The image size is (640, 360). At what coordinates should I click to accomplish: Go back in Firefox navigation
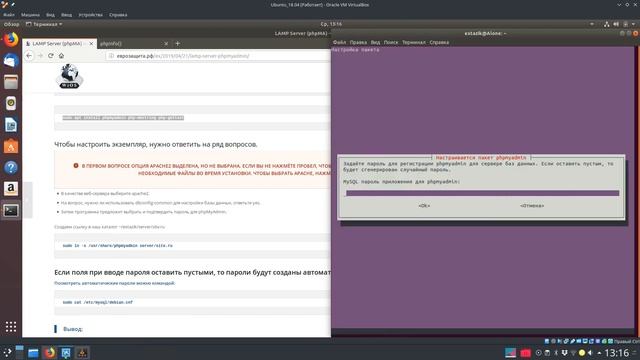[x=29, y=56]
